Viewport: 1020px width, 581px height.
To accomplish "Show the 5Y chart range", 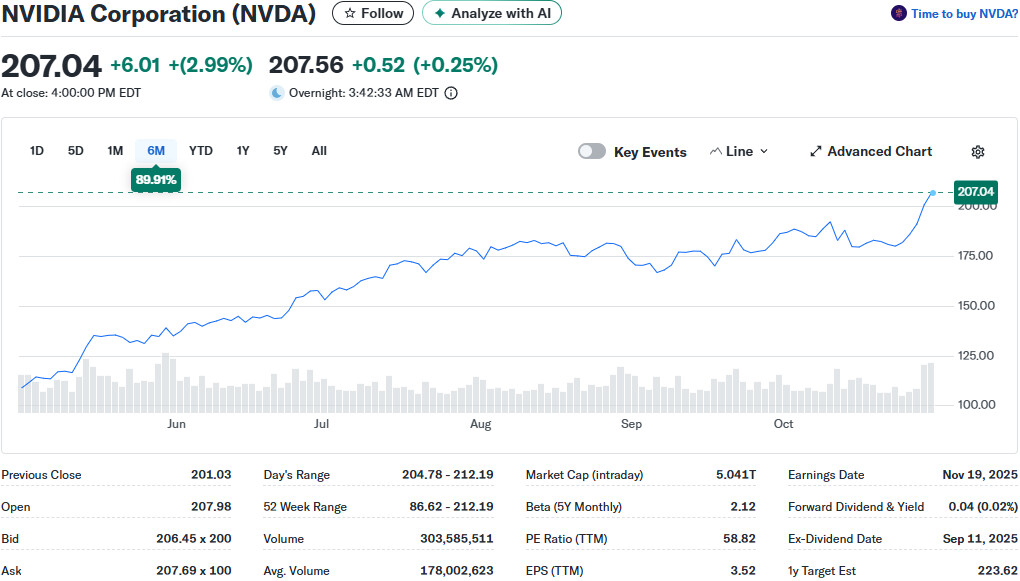I will pos(280,151).
